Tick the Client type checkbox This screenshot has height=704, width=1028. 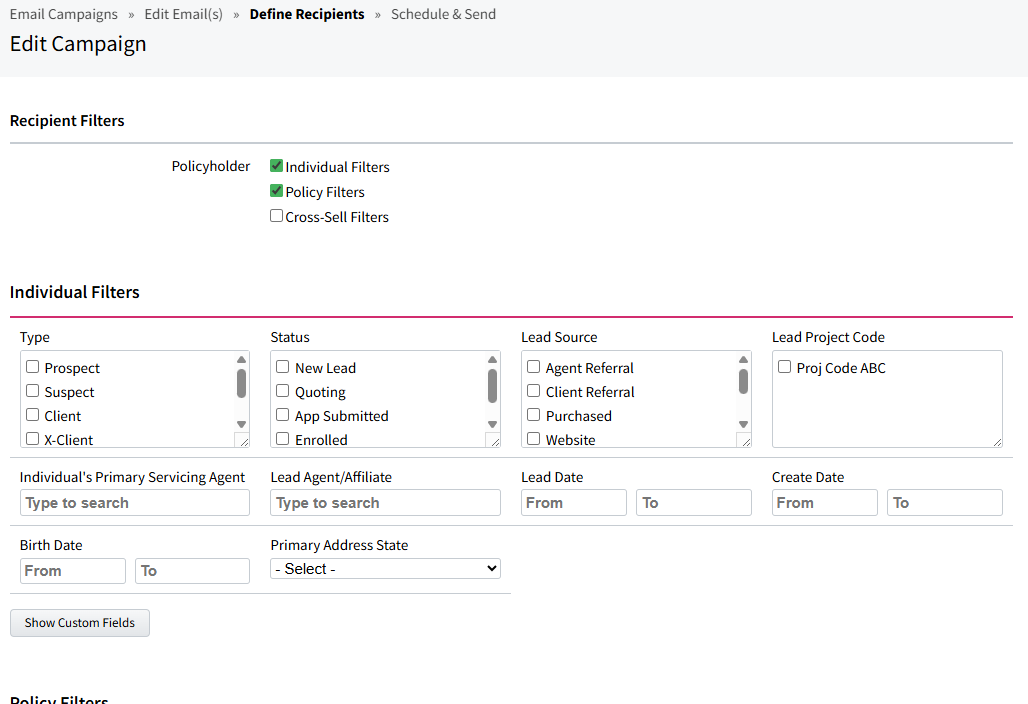[x=33, y=415]
